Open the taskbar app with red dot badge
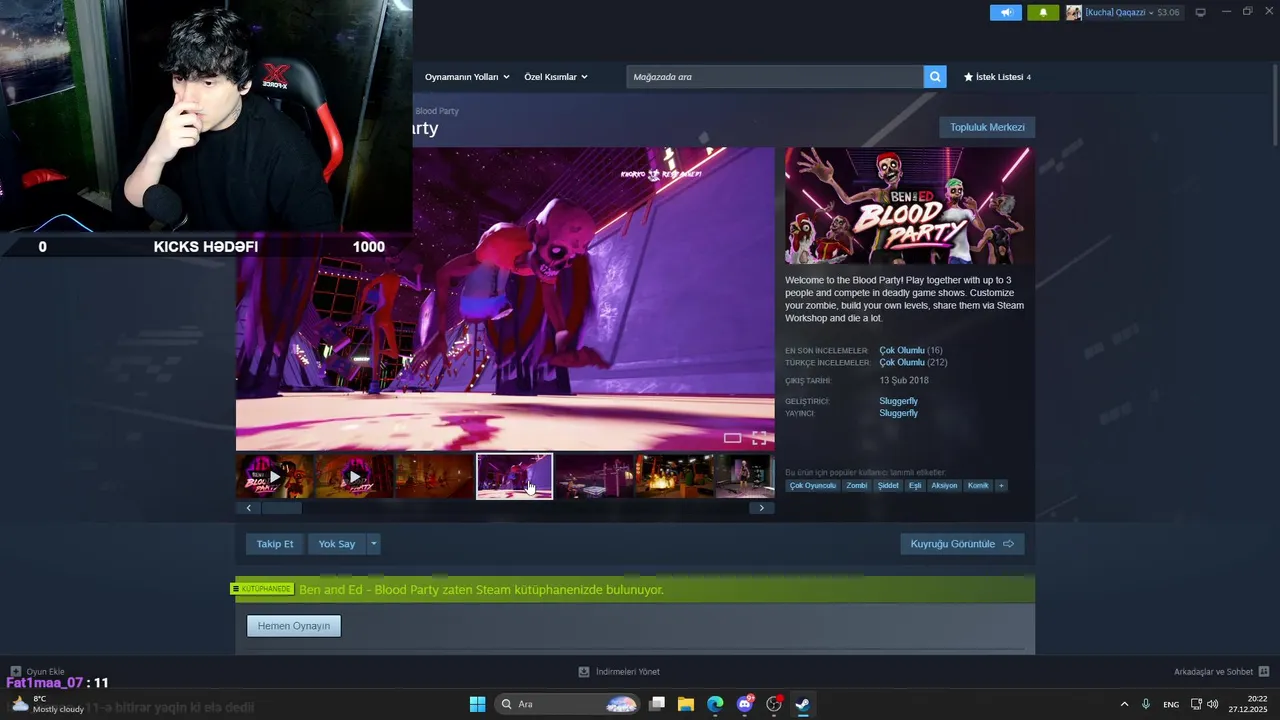 [x=773, y=704]
